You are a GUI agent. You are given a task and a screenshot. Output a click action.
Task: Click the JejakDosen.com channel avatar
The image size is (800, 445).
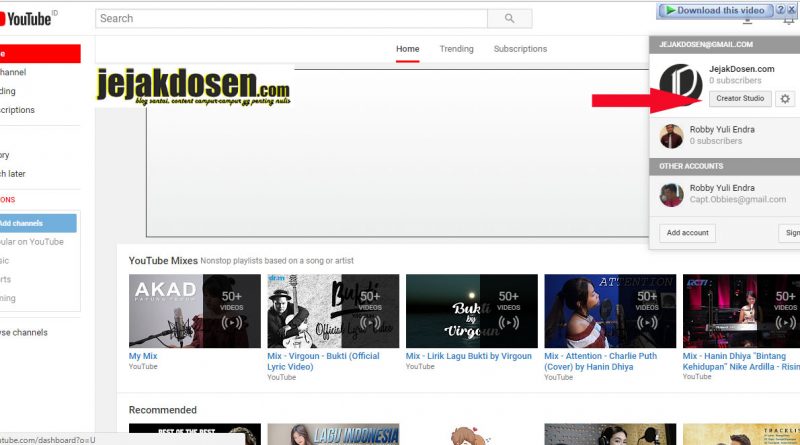click(x=681, y=83)
